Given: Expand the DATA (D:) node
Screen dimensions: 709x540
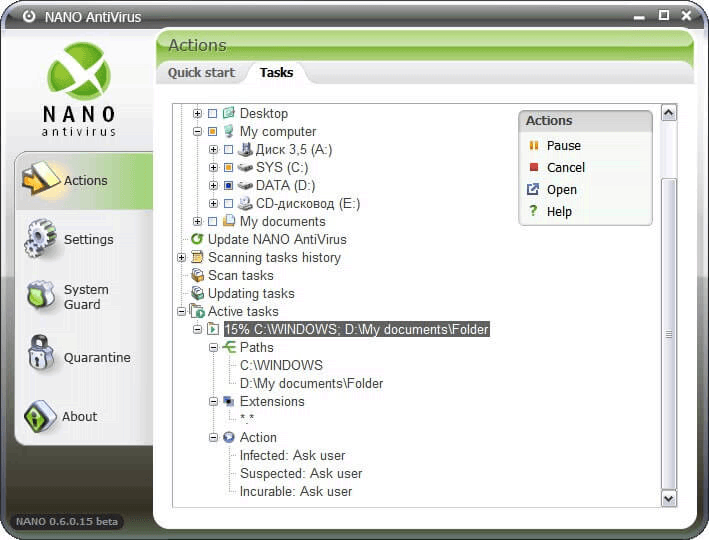Looking at the screenshot, I should pos(213,185).
